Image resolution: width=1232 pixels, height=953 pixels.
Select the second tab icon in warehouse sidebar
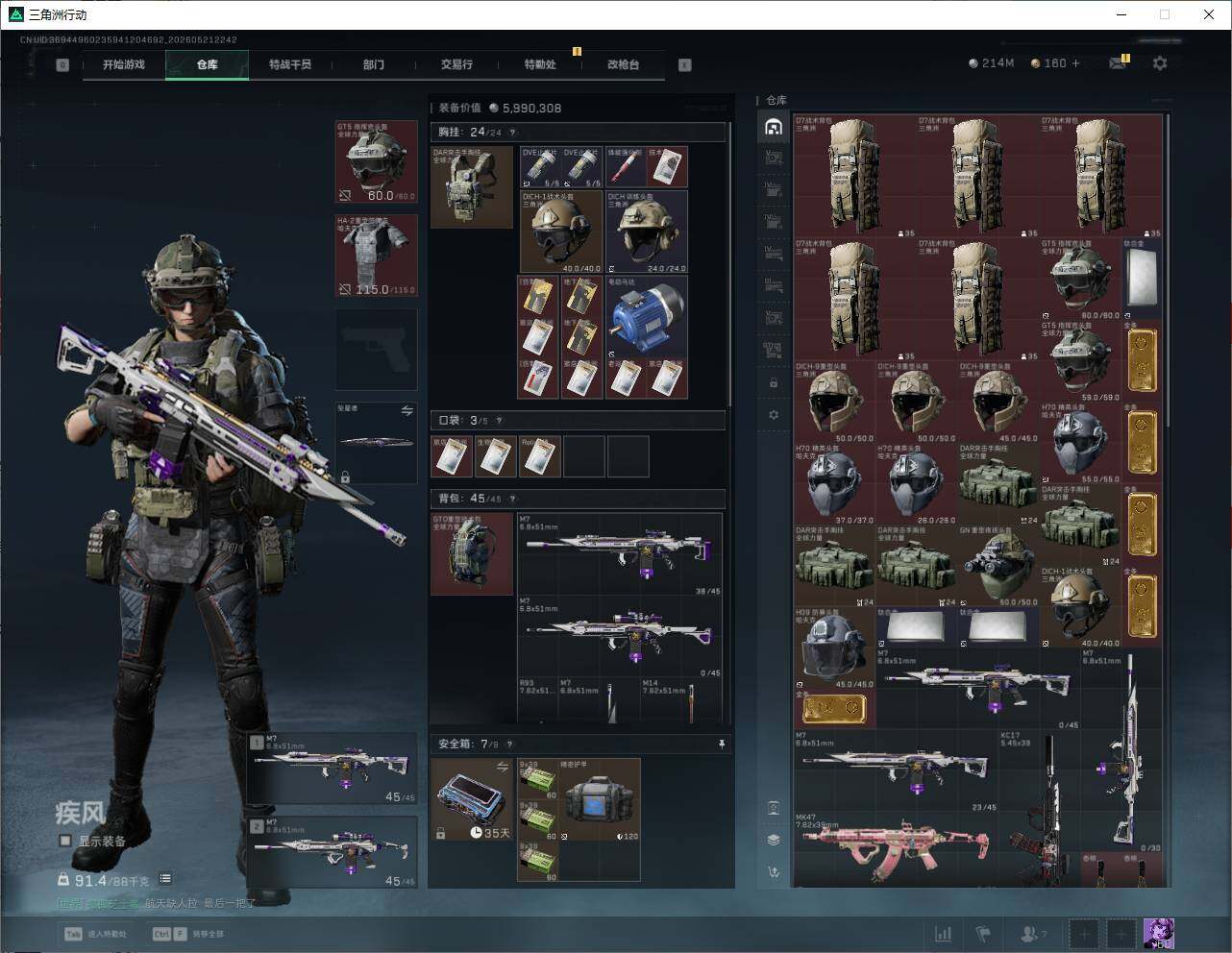pyautogui.click(x=774, y=158)
